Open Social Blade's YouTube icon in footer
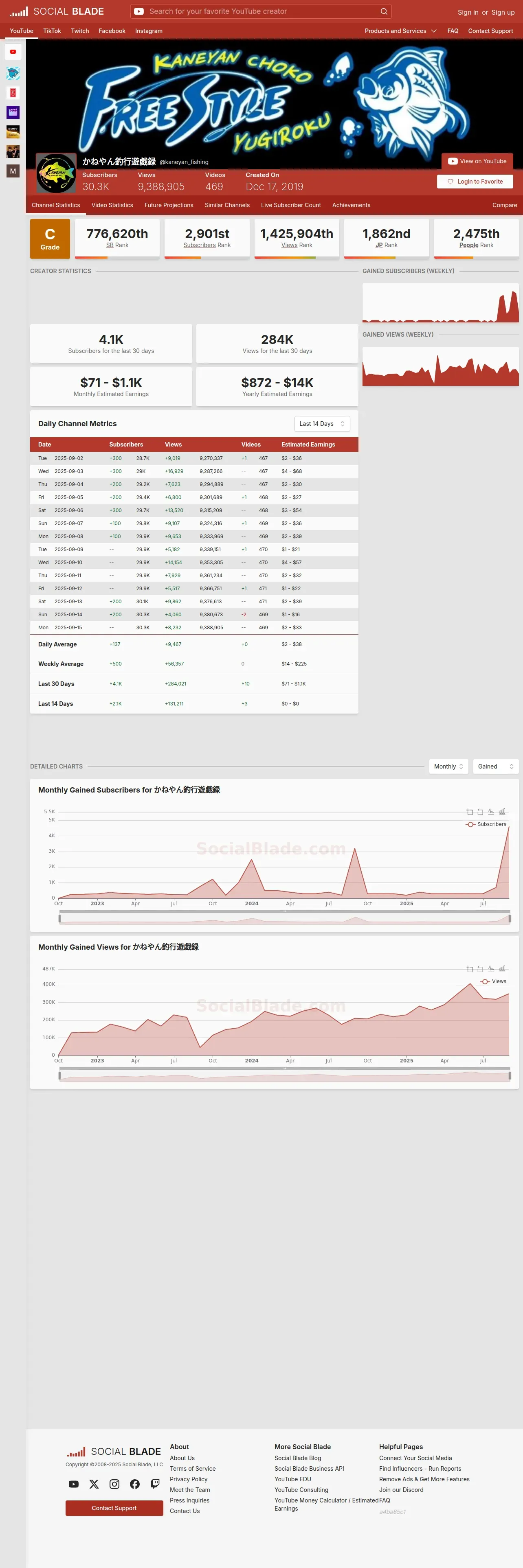This screenshot has height=1568, width=523. (74, 1484)
